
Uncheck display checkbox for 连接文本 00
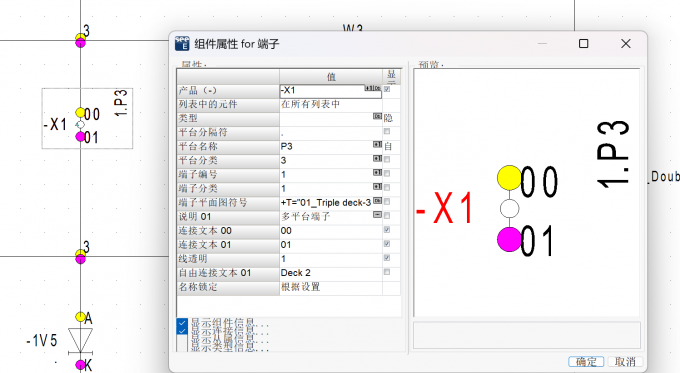point(387,229)
